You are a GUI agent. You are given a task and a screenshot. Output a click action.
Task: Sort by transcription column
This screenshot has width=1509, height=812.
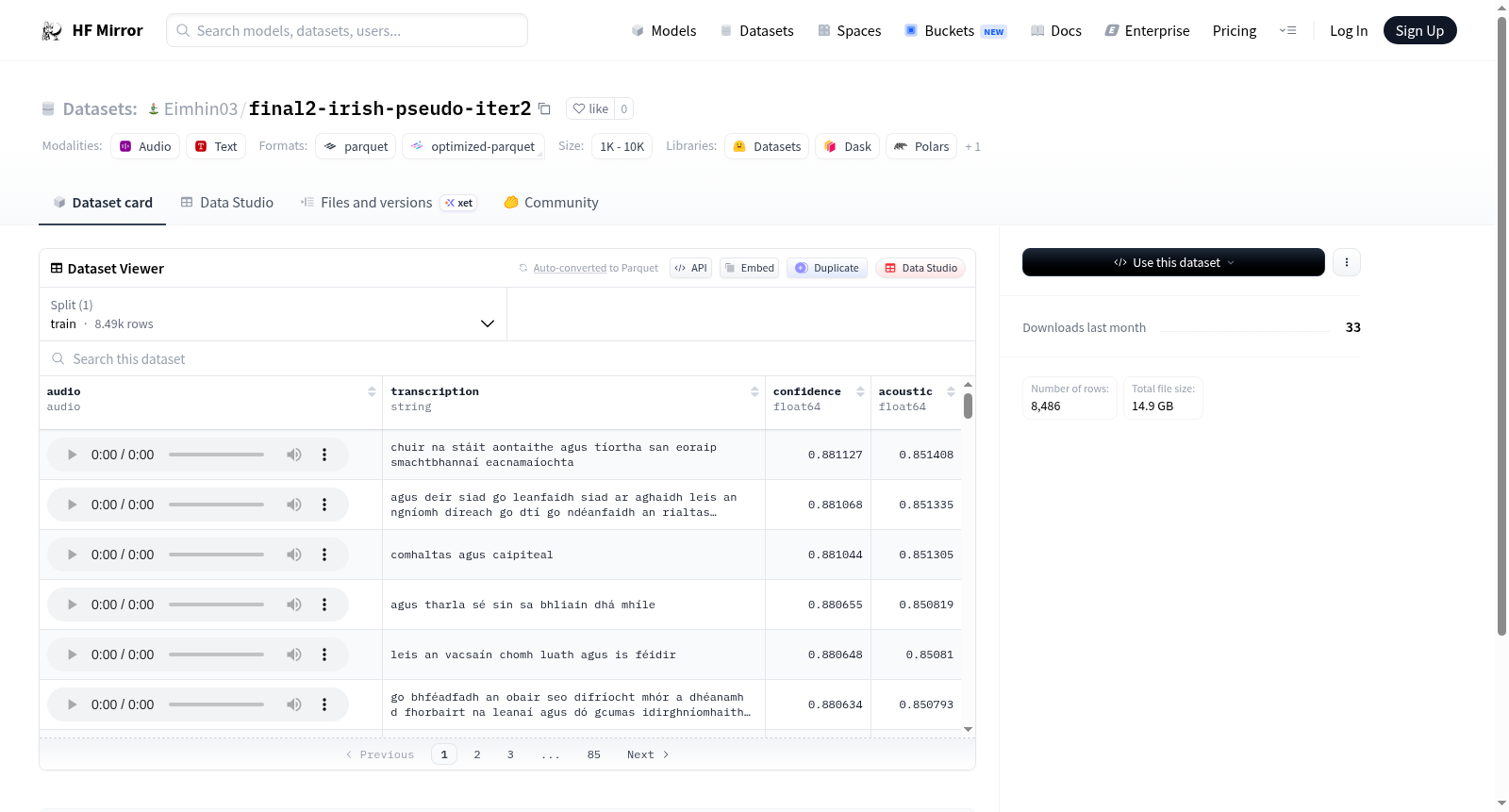coord(754,391)
